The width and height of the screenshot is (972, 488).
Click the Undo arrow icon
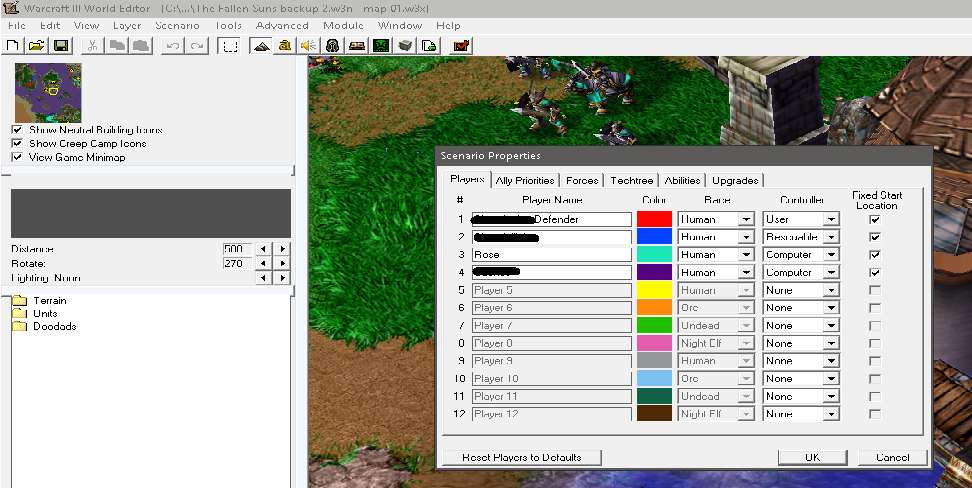coord(174,46)
